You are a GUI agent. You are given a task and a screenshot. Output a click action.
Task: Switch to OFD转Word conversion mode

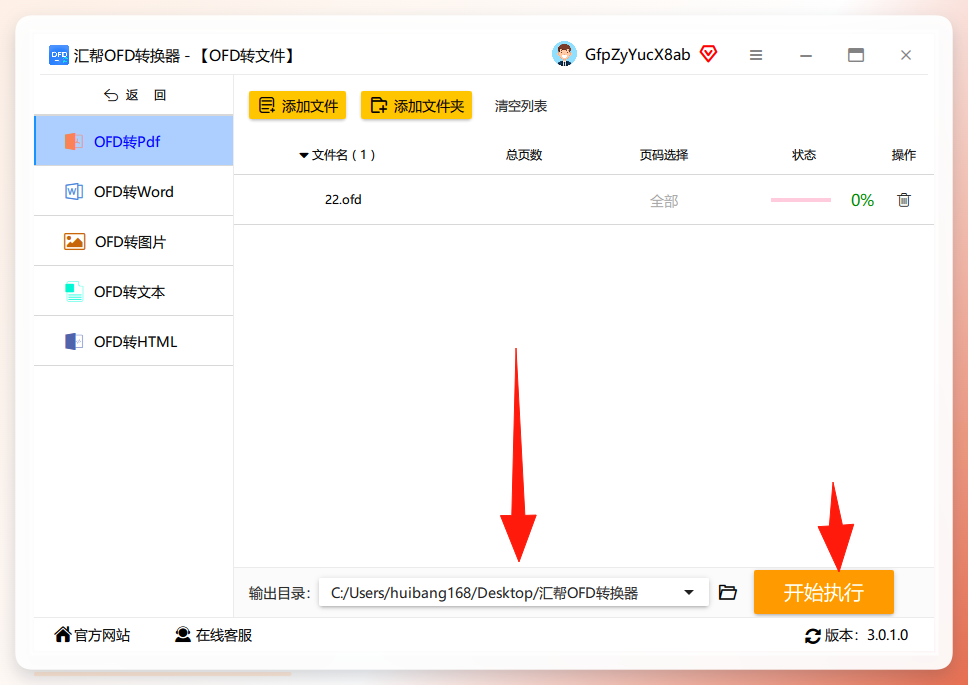pos(134,191)
